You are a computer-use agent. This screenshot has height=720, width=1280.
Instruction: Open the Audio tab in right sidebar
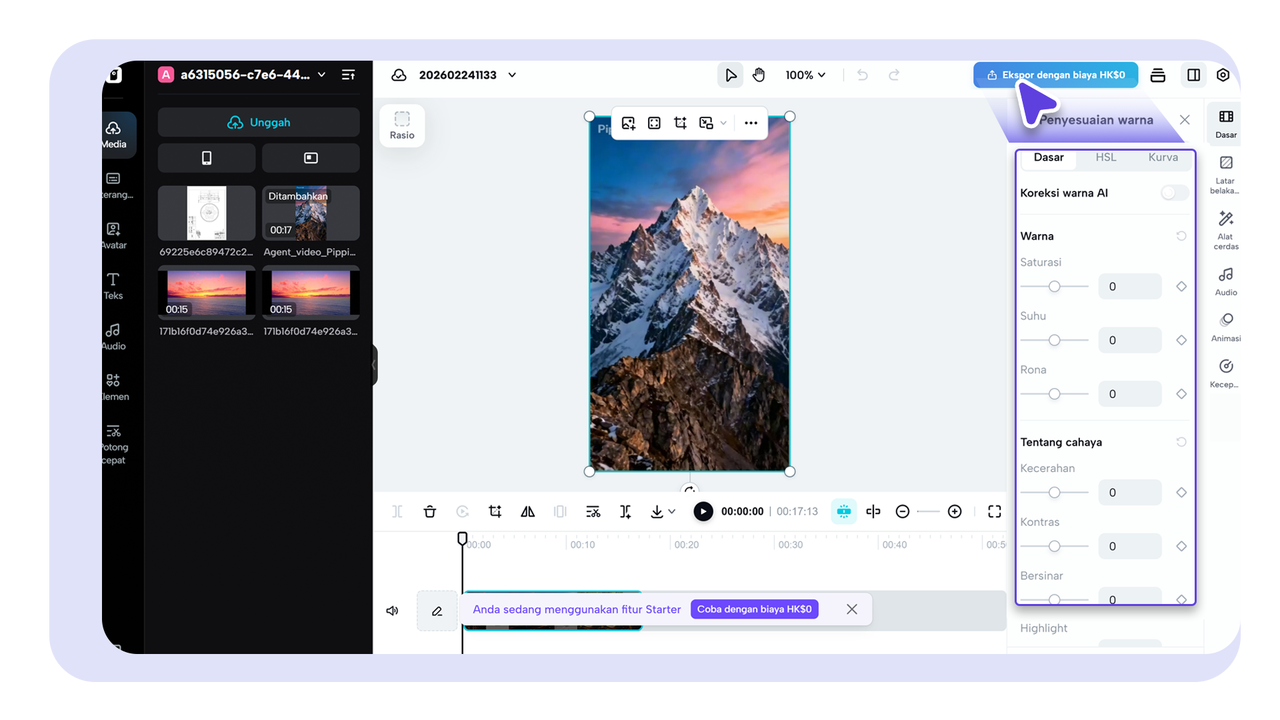[1226, 281]
